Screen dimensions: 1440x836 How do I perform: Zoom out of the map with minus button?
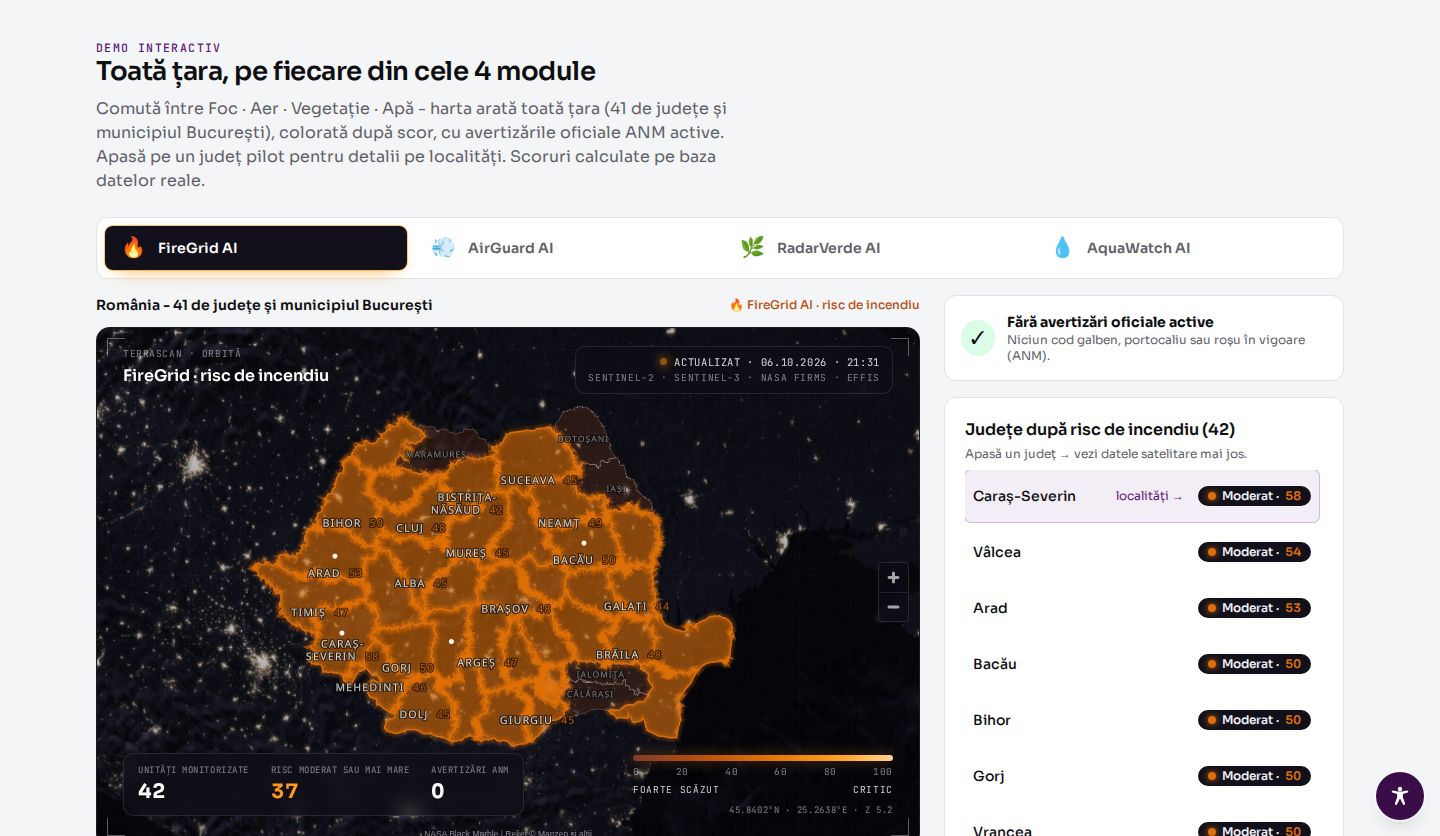tap(893, 607)
